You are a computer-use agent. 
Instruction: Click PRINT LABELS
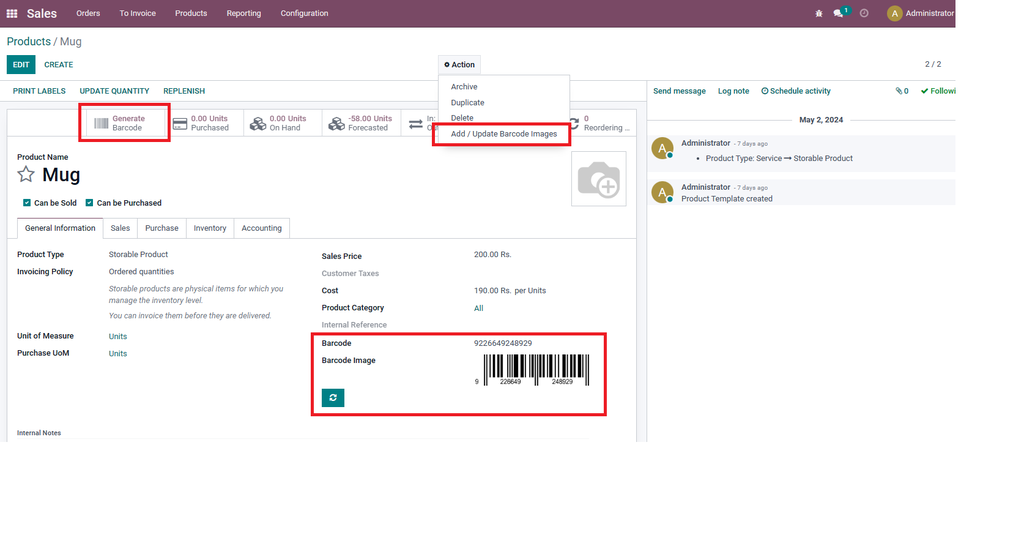[39, 91]
